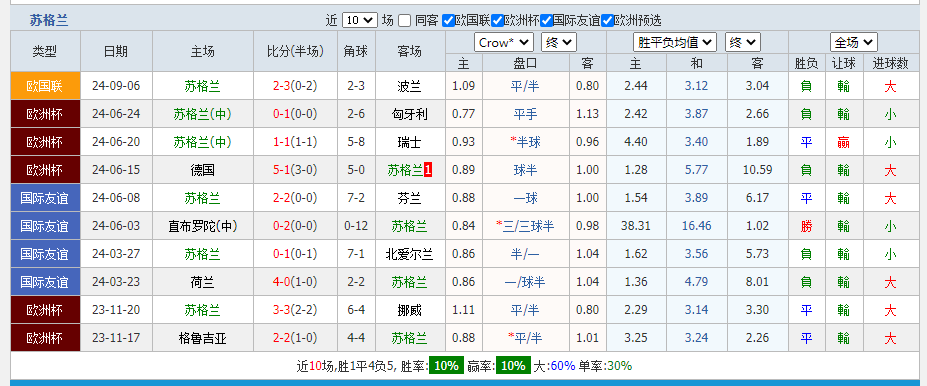Uncheck the 欧洲预选 filter checkbox
Viewport: 927px width, 386px height.
[x=607, y=21]
